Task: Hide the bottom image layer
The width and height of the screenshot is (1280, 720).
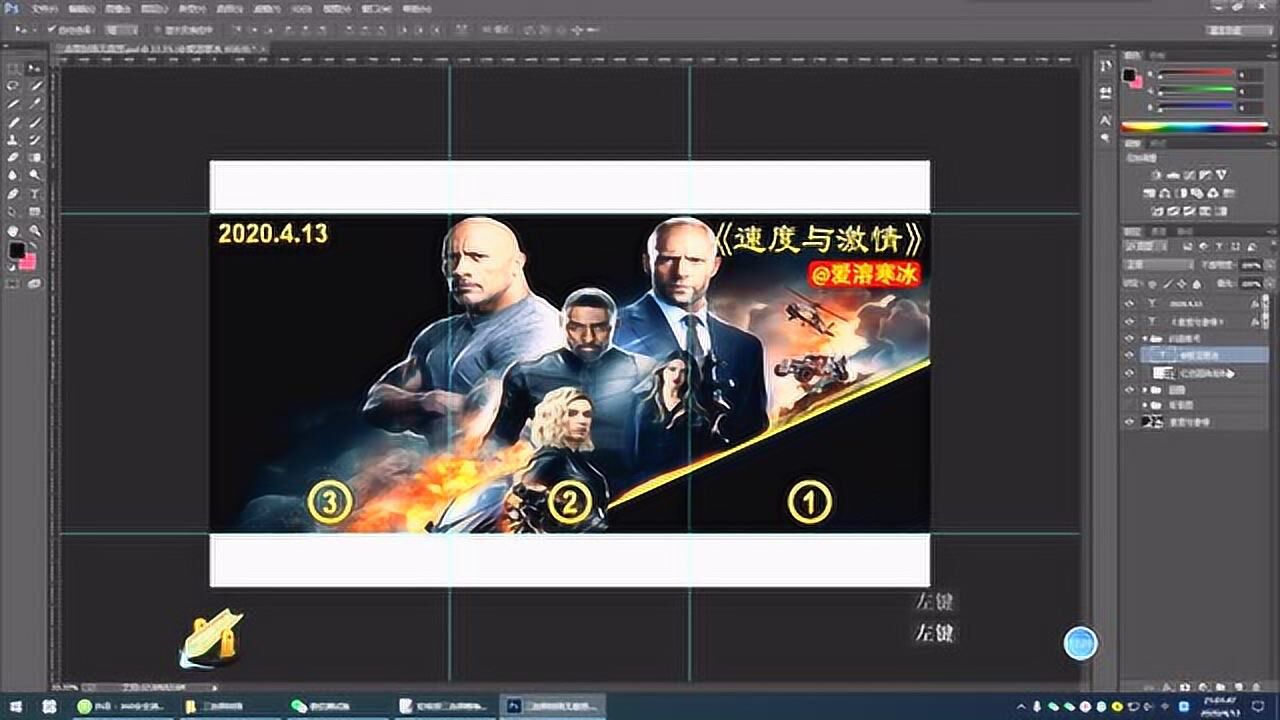Action: point(1129,422)
